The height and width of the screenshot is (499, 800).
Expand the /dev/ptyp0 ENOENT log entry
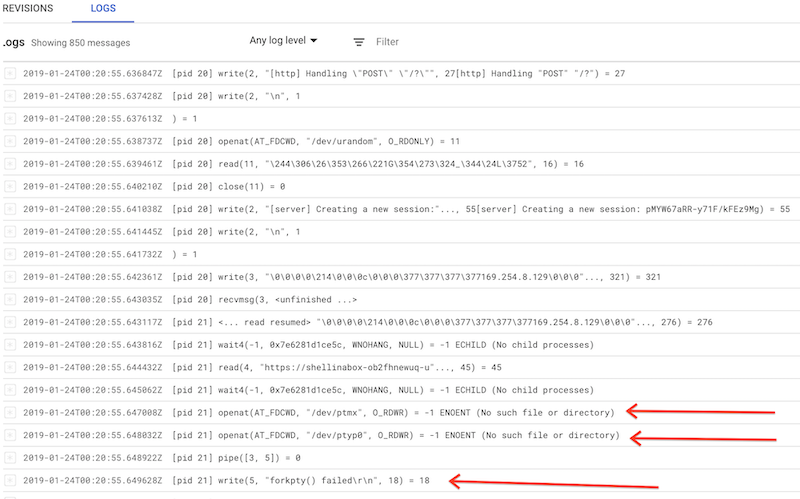pyautogui.click(x=10, y=435)
